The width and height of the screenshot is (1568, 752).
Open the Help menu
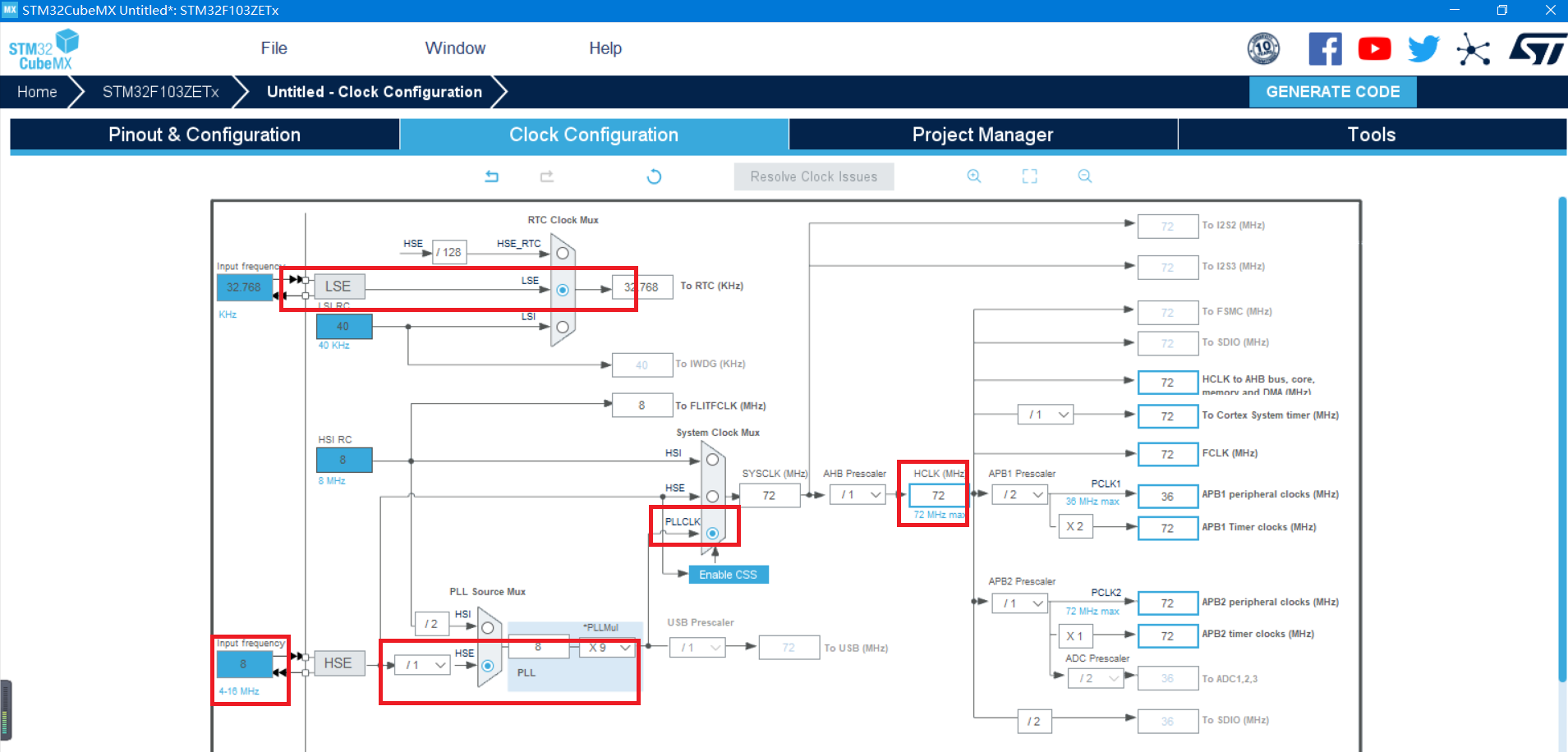tap(605, 48)
